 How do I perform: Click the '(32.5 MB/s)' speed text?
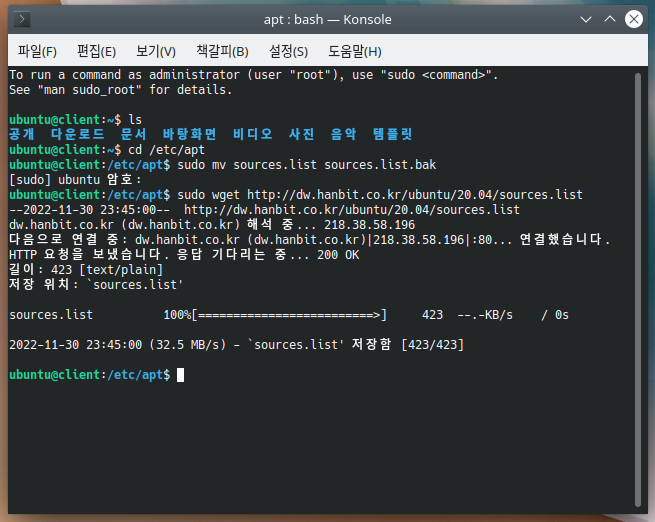[x=188, y=345]
